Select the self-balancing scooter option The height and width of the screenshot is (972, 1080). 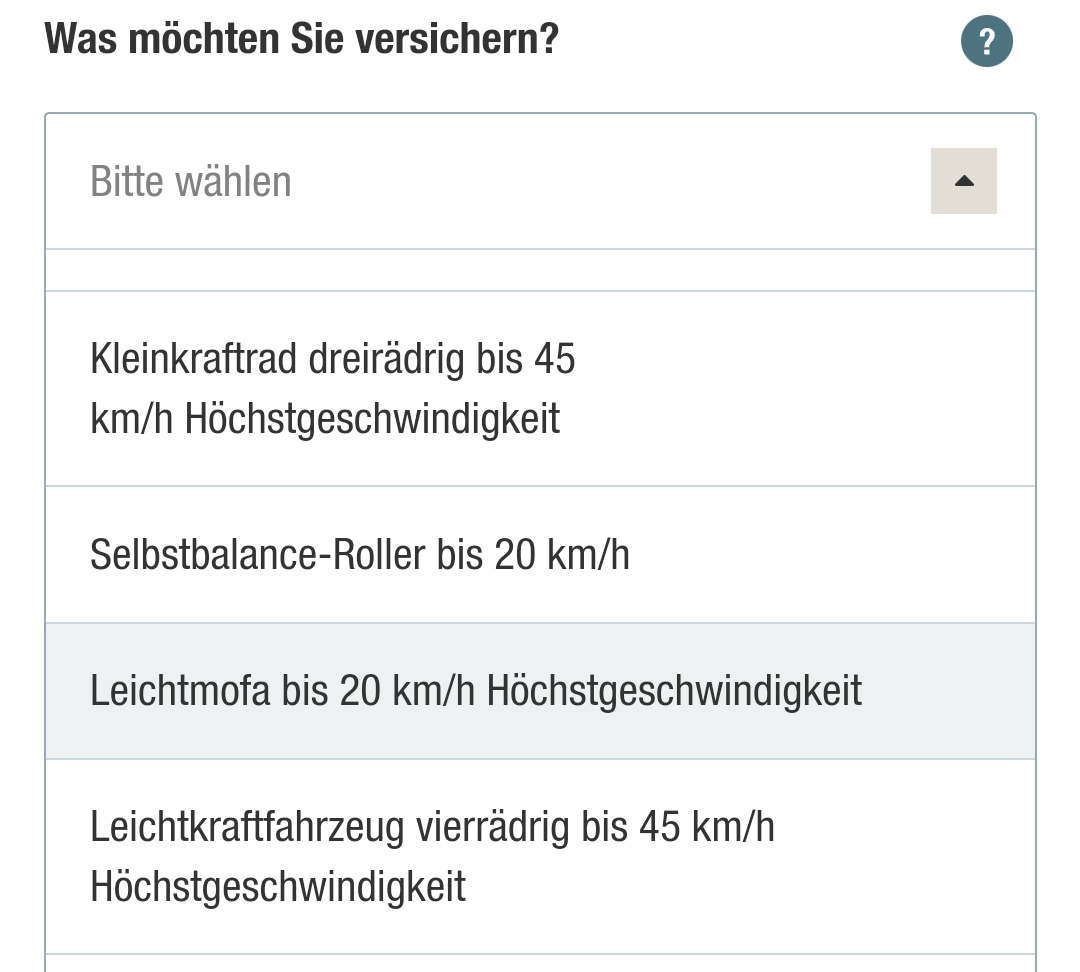pyautogui.click(x=360, y=554)
